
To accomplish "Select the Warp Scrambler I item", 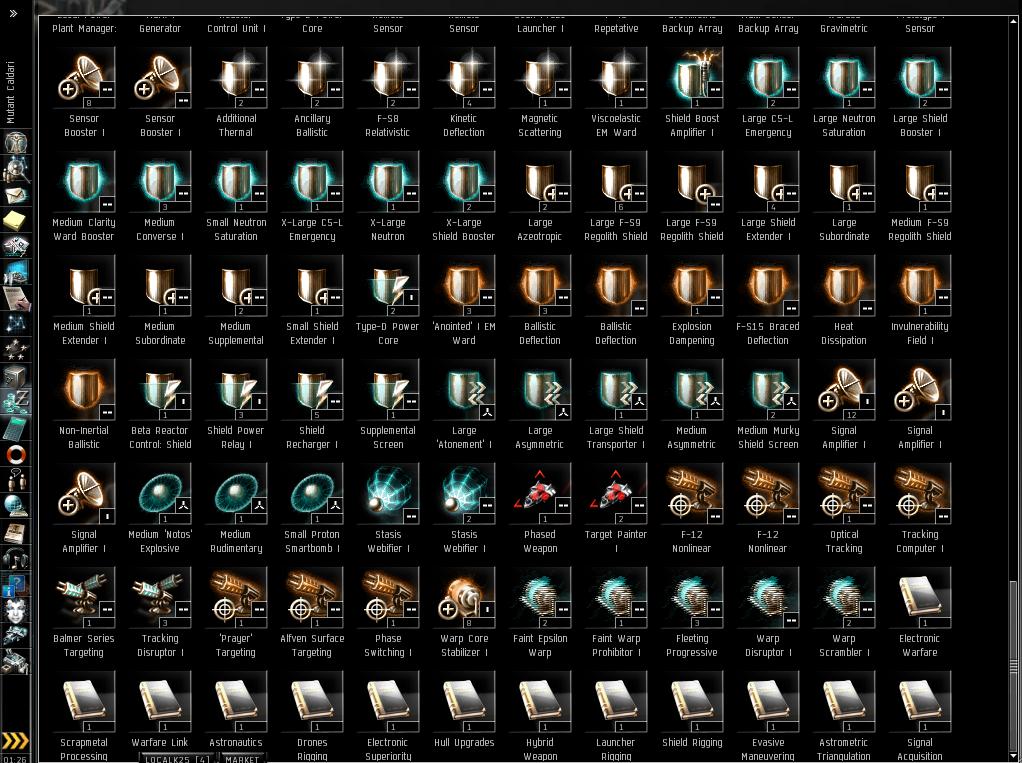I will [844, 597].
